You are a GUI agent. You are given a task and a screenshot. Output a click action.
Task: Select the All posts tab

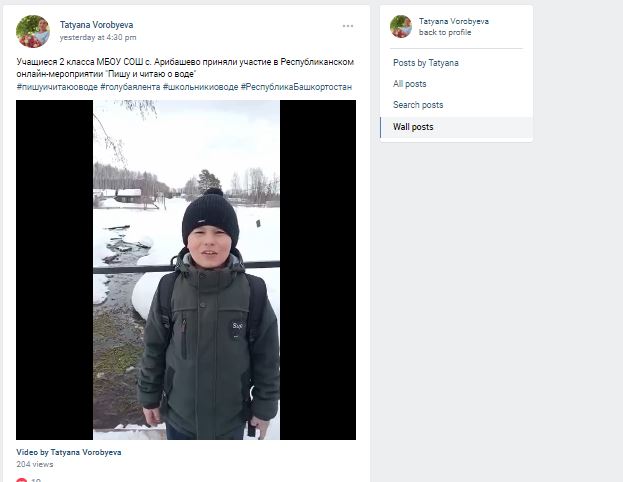[409, 84]
